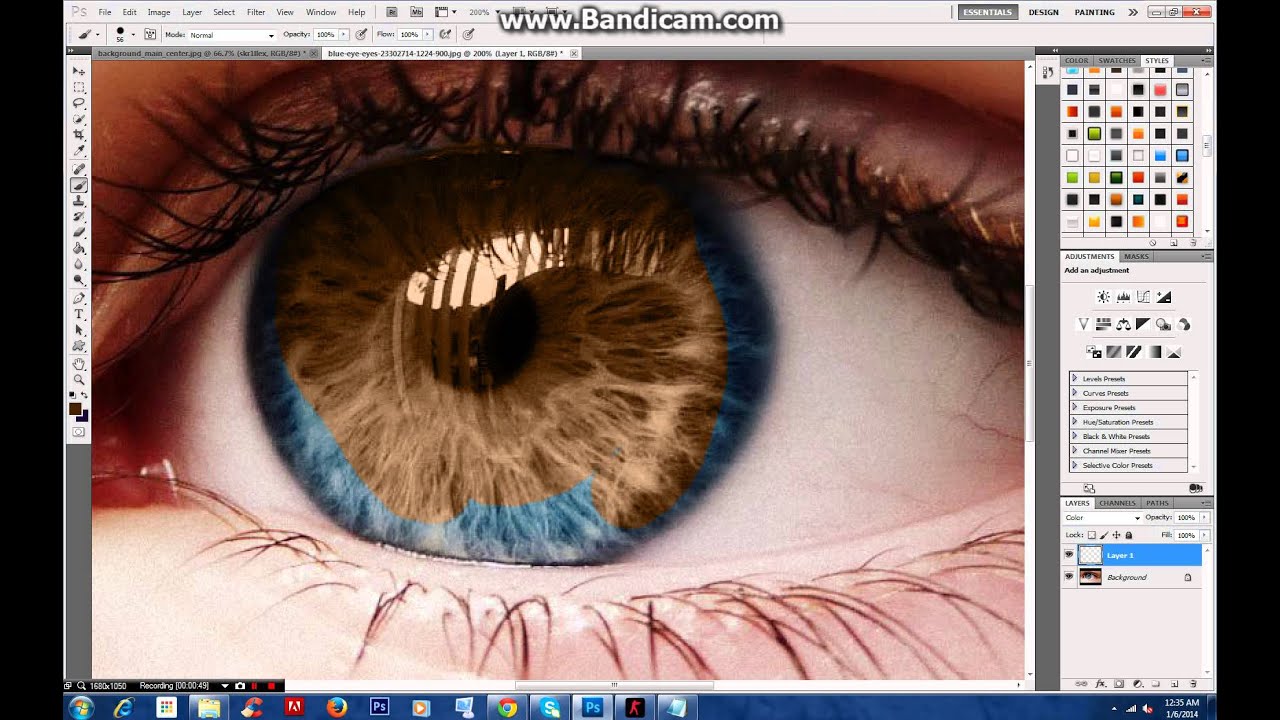Select the Blur tool
Screen dimensions: 1280x720
[x=79, y=265]
